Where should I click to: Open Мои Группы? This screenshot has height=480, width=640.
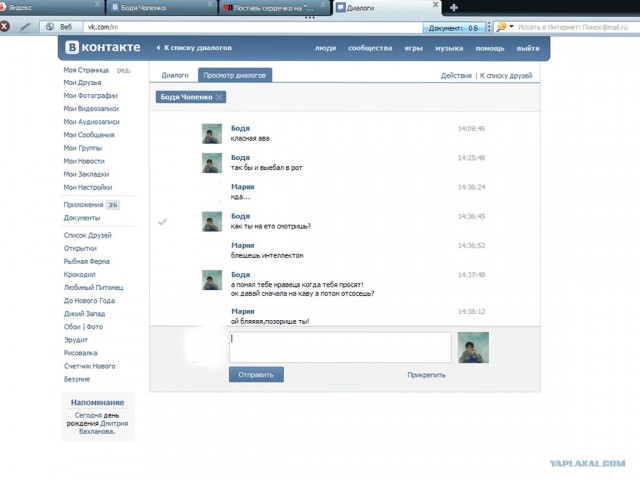(x=82, y=148)
